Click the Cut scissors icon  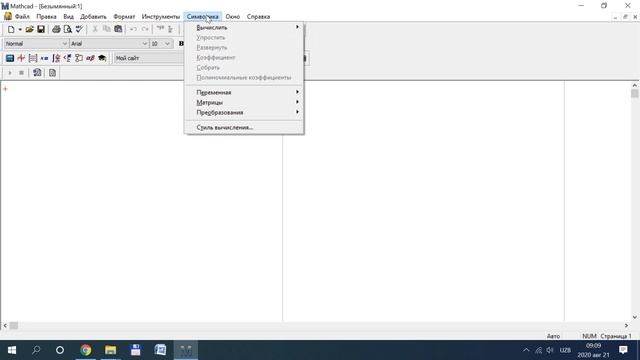95,29
